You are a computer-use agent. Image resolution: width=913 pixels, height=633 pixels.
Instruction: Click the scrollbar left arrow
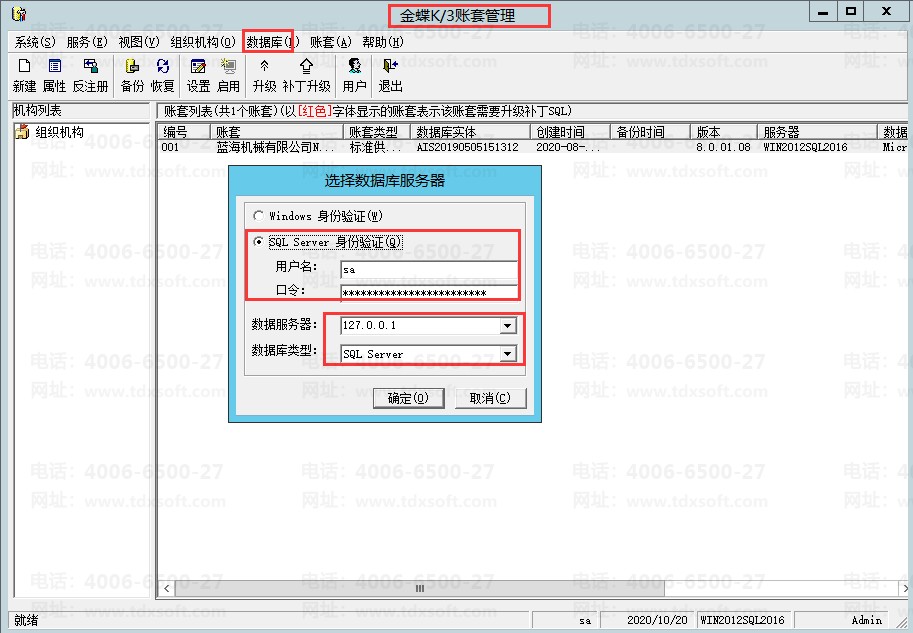point(167,589)
